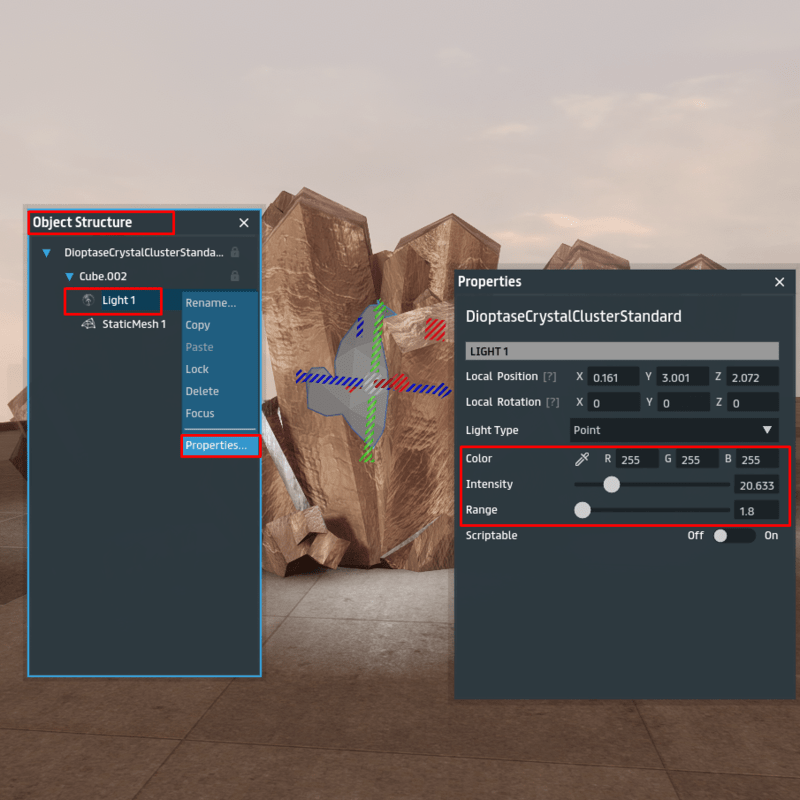This screenshot has width=800, height=800.
Task: Click lock icon beside DioptaseCrystalClusterStandard
Action: 235,253
